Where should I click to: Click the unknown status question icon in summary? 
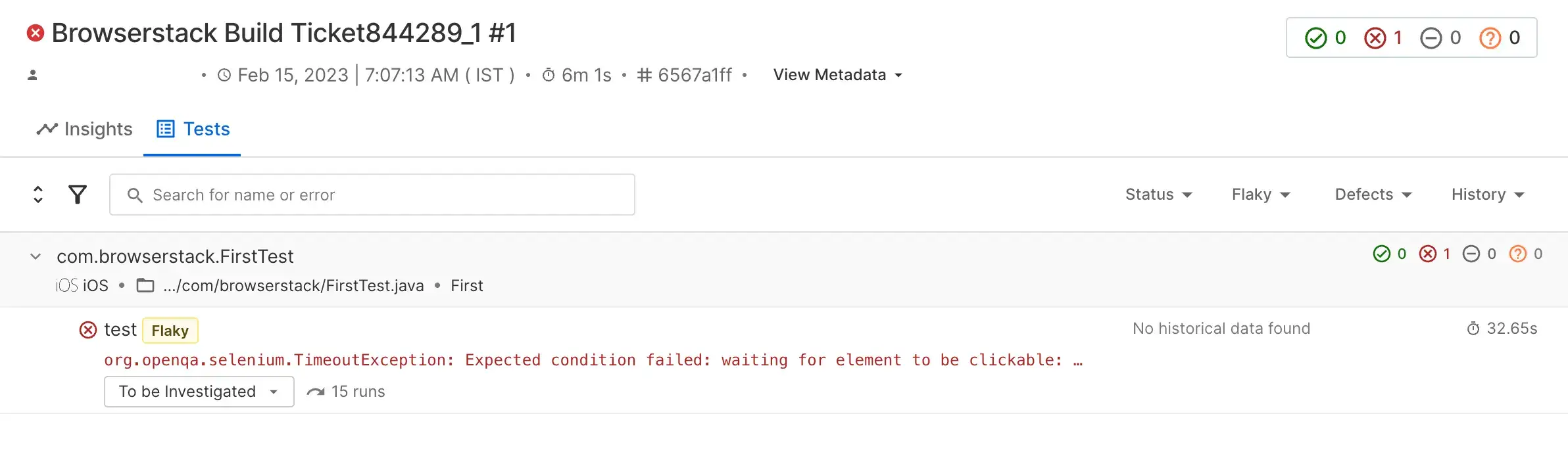pos(1490,38)
